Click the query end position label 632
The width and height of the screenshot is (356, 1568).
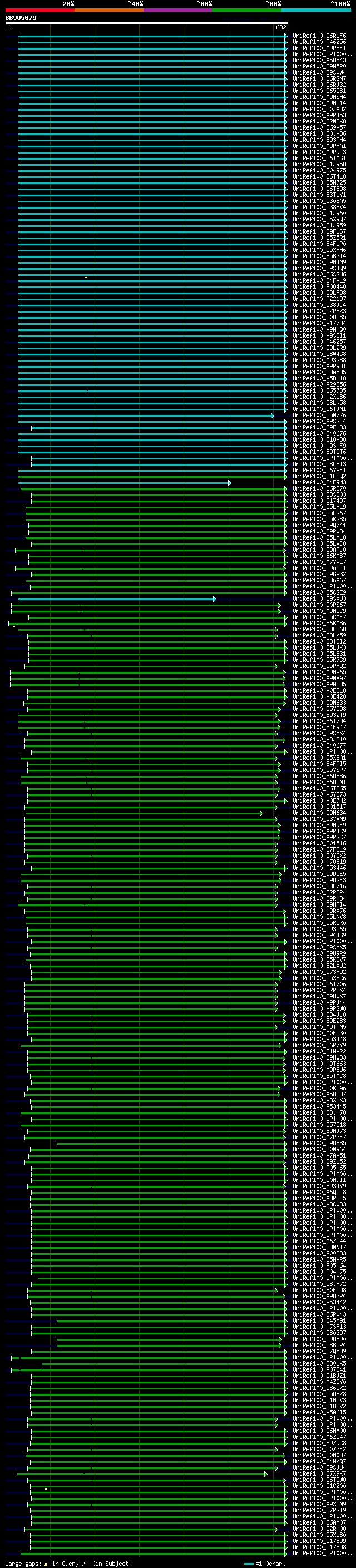[281, 27]
